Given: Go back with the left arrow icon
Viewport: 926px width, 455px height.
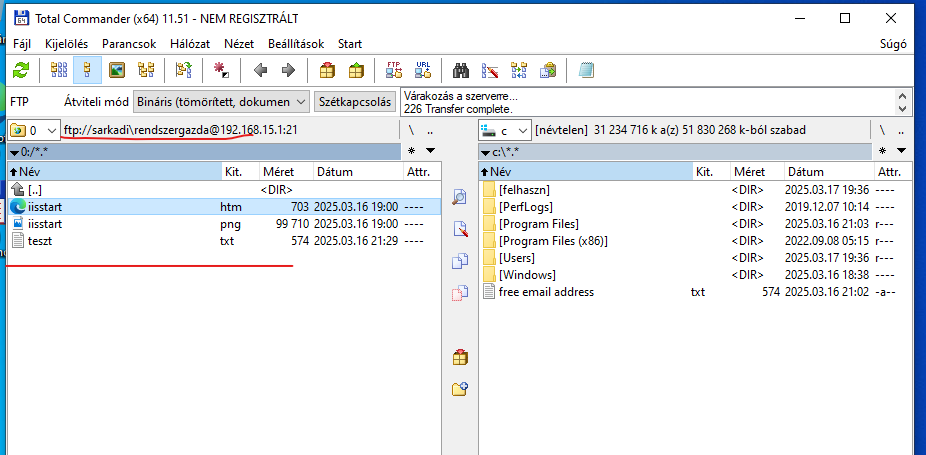Looking at the screenshot, I should click(260, 71).
